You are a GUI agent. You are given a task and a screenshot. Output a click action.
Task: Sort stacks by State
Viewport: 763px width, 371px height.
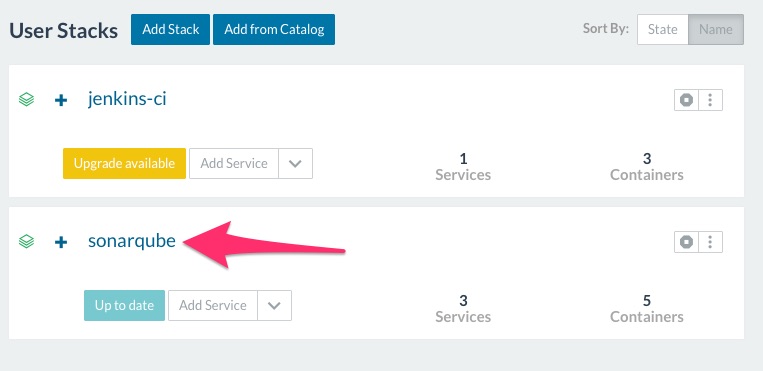coord(663,29)
